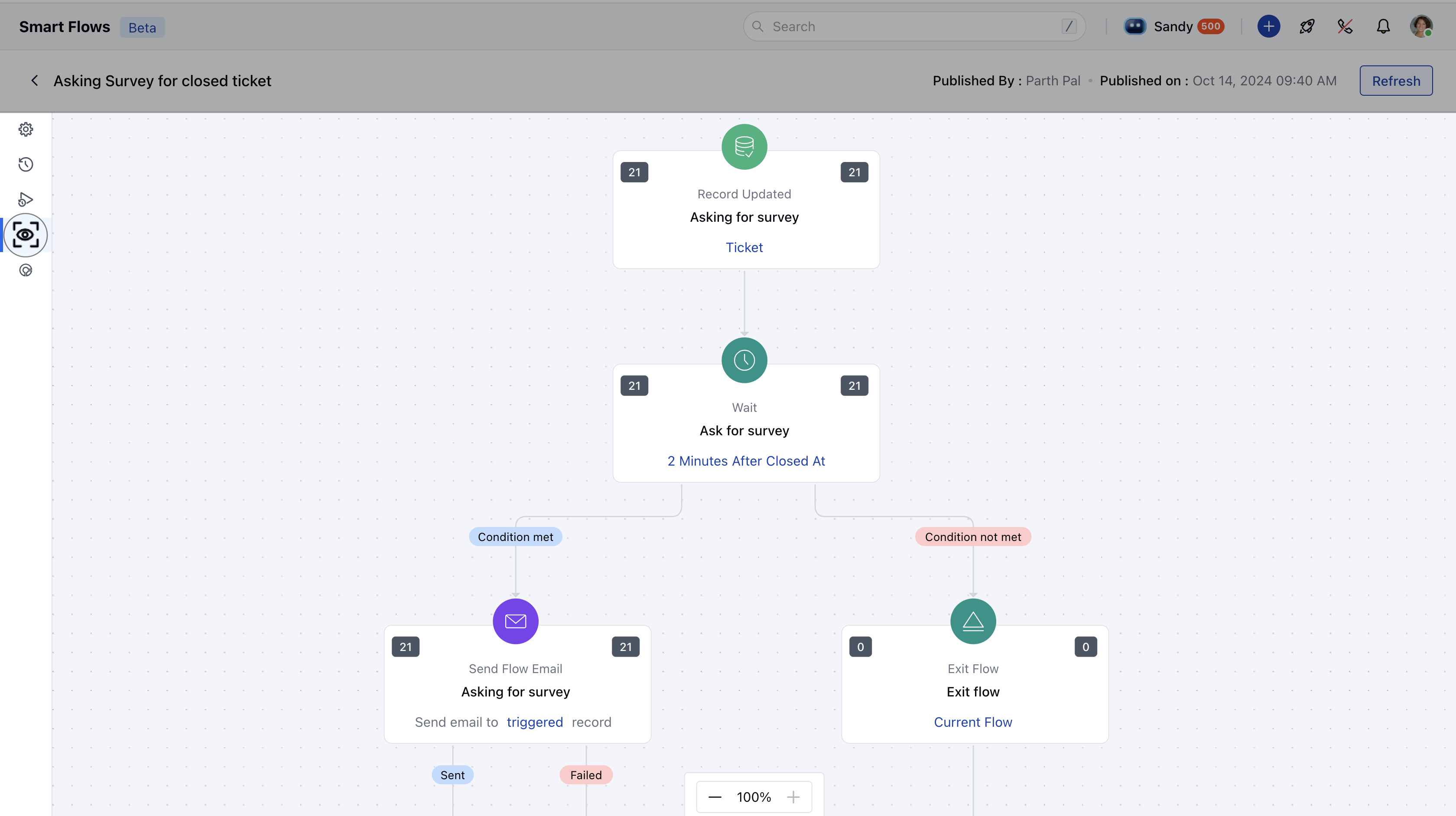Open the analytics chart sidebar icon
The height and width of the screenshot is (816, 1456).
point(26,270)
